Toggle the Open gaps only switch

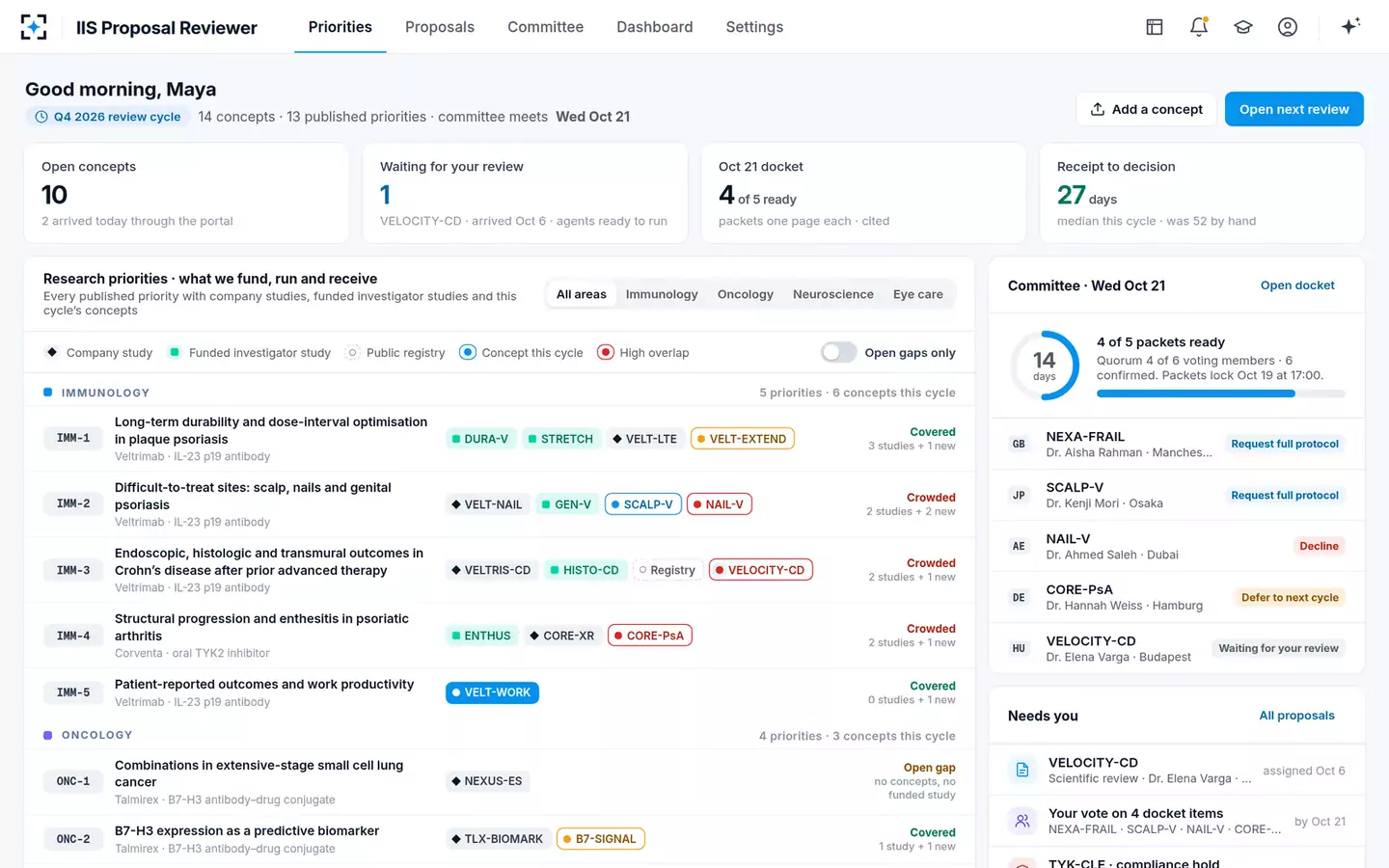point(839,352)
